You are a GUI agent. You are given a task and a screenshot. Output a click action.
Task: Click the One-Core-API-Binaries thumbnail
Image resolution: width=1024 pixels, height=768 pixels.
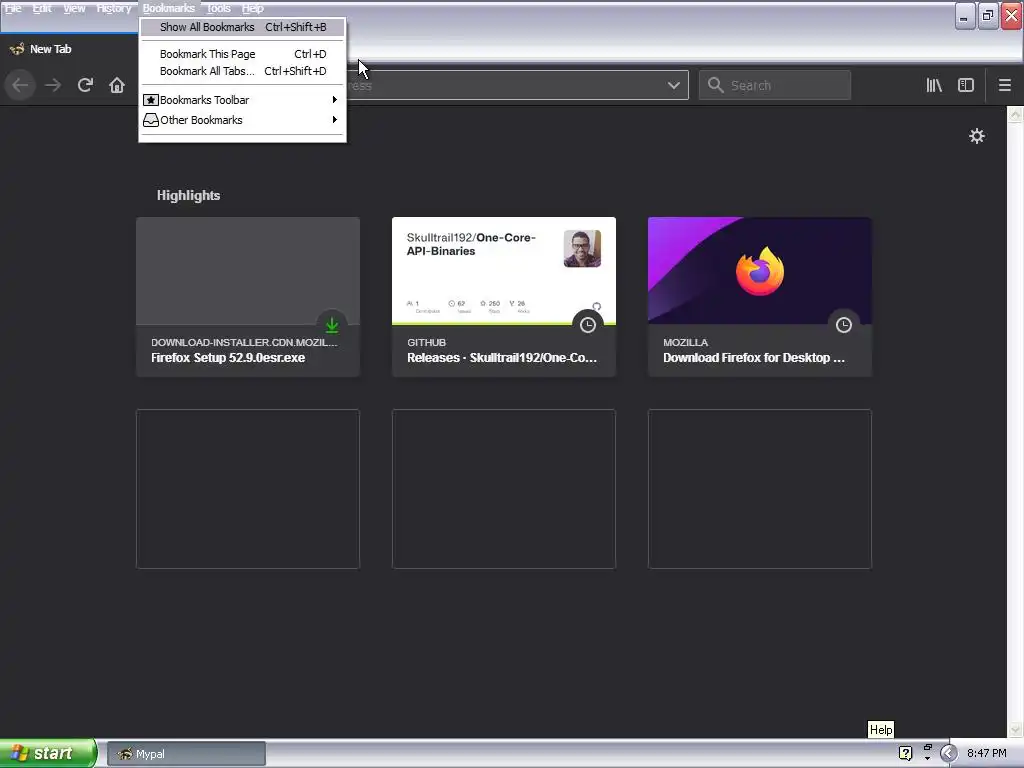[504, 270]
